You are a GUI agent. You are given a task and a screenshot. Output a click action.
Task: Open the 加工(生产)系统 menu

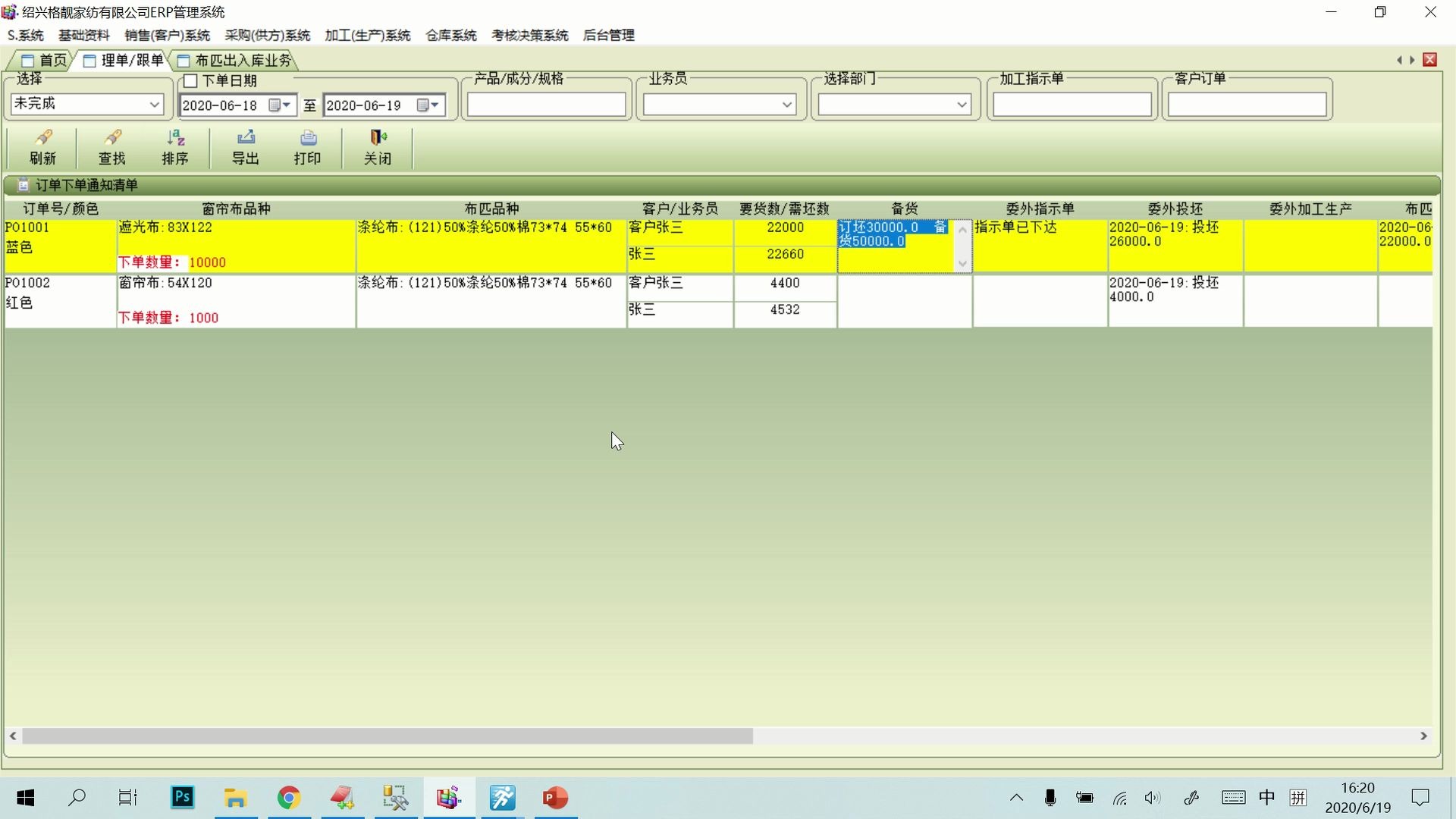(x=368, y=36)
